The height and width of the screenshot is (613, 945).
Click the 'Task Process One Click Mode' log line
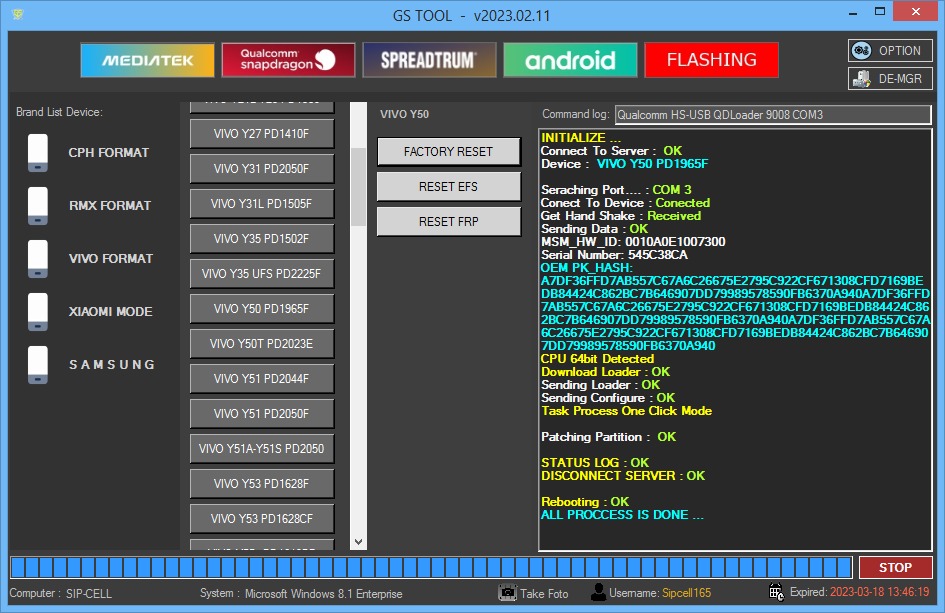626,411
